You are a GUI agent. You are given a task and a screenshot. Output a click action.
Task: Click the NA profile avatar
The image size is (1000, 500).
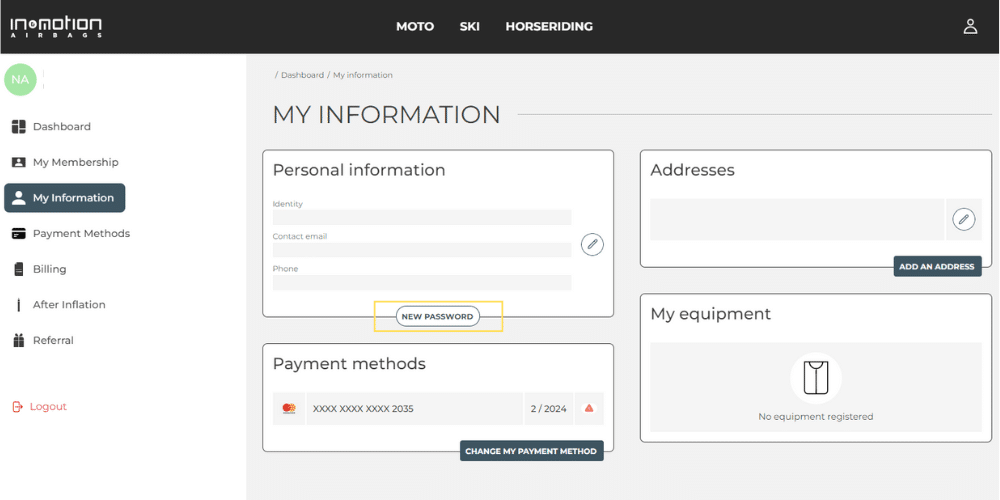tap(20, 80)
